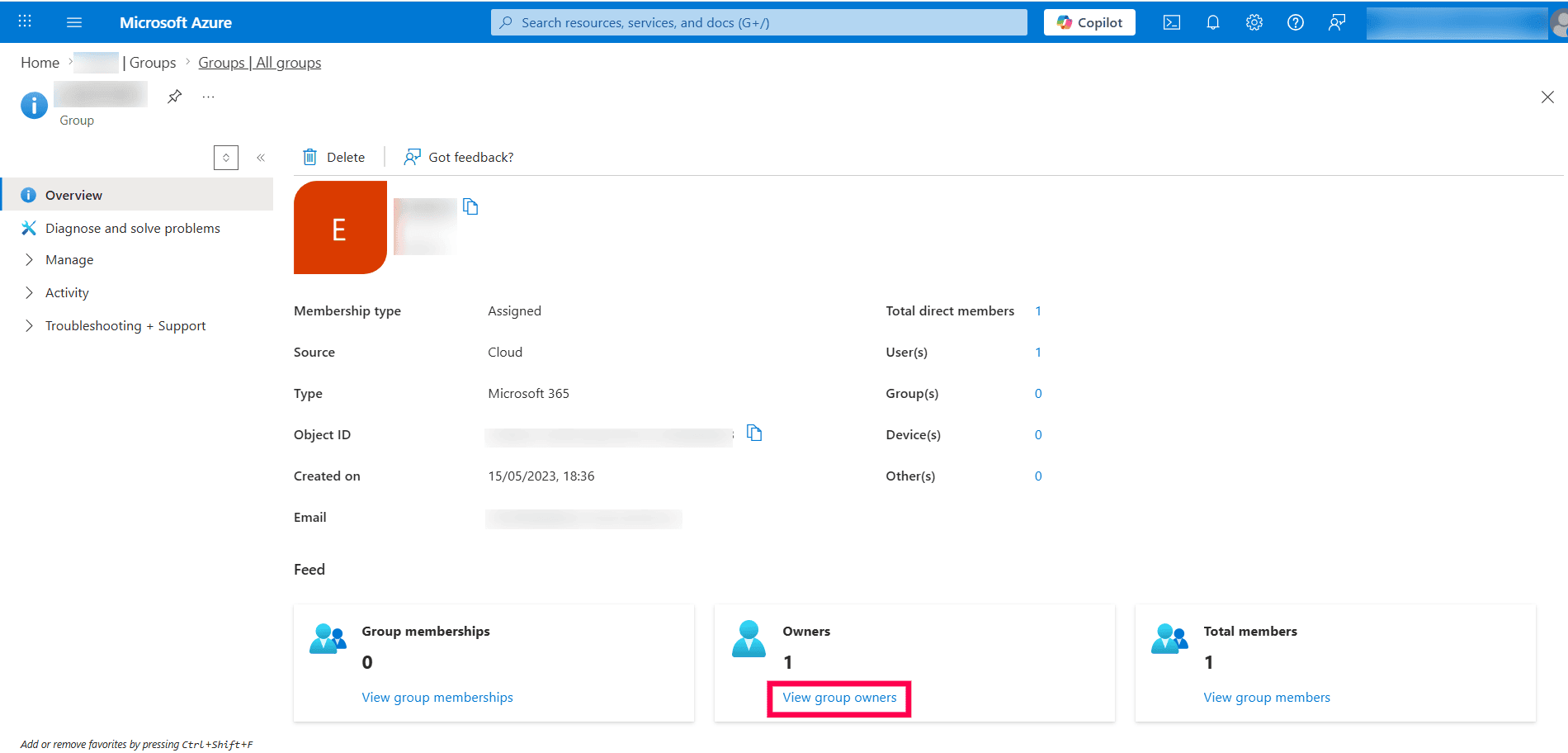This screenshot has height=753, width=1568.
Task: Toggle the sidebar expand/collapse all control
Action: (226, 158)
